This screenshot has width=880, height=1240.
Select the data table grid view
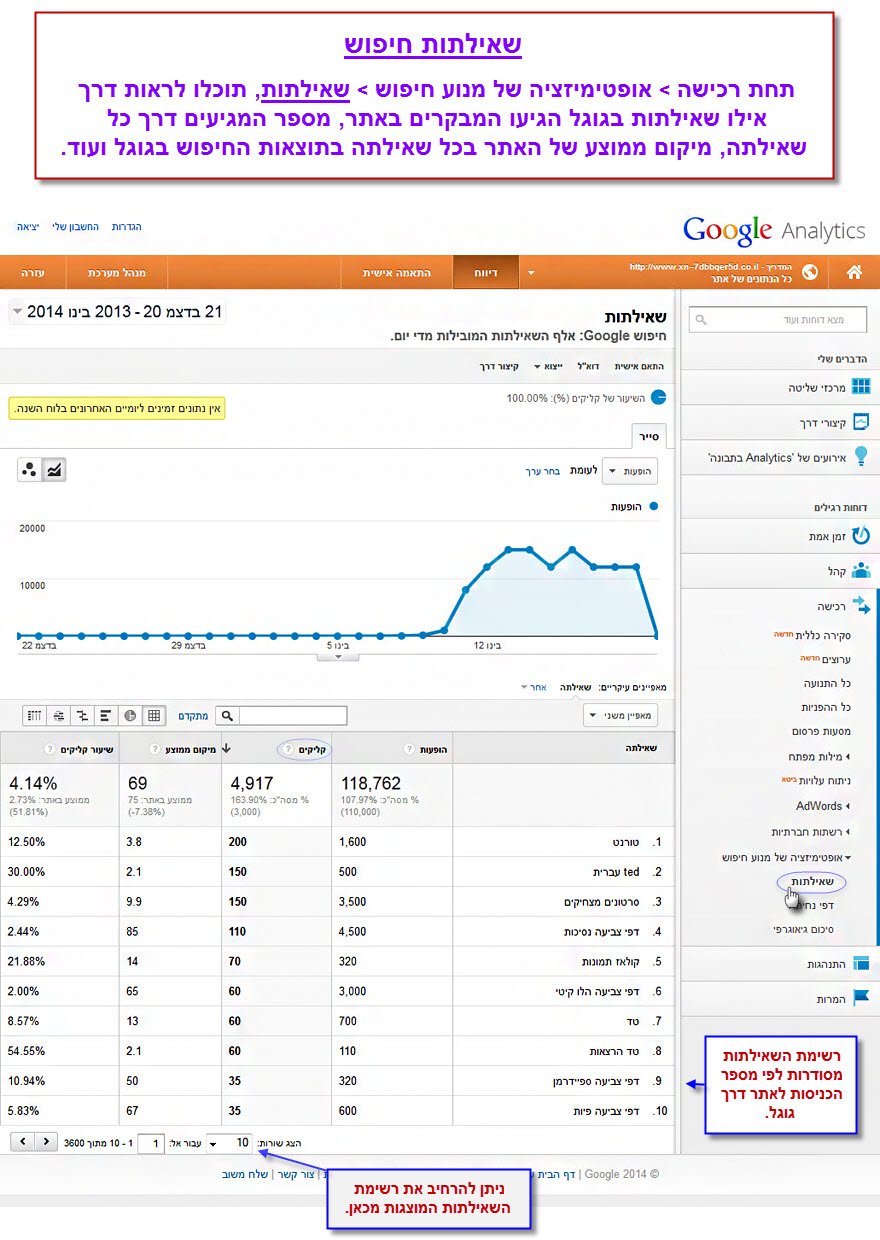pos(154,715)
